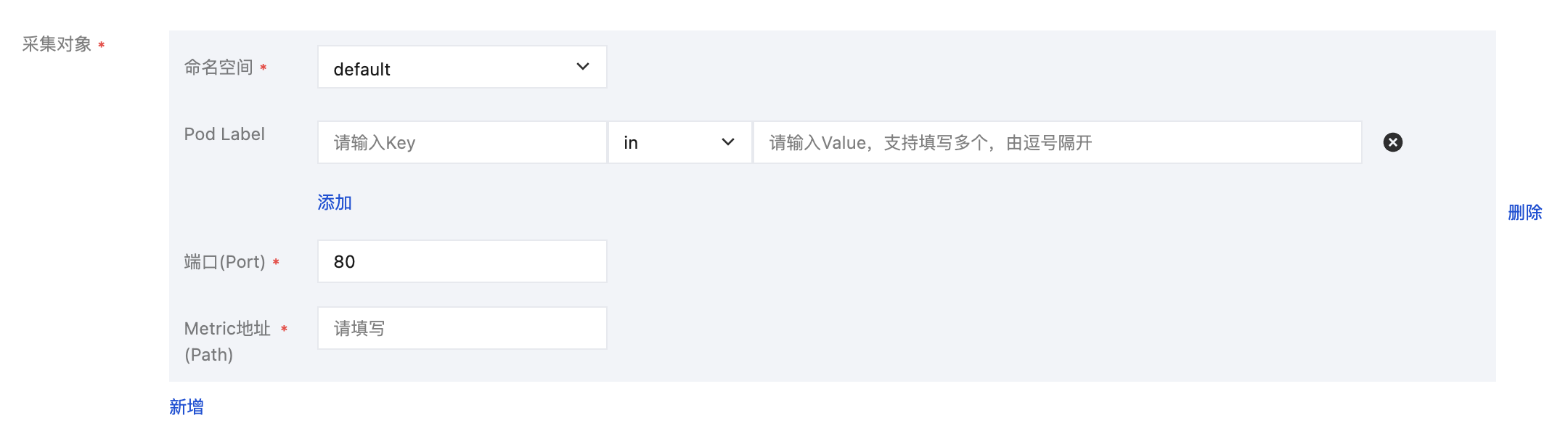The image size is (1568, 434).
Task: Click the 添加 link to add a label
Action: (335, 202)
